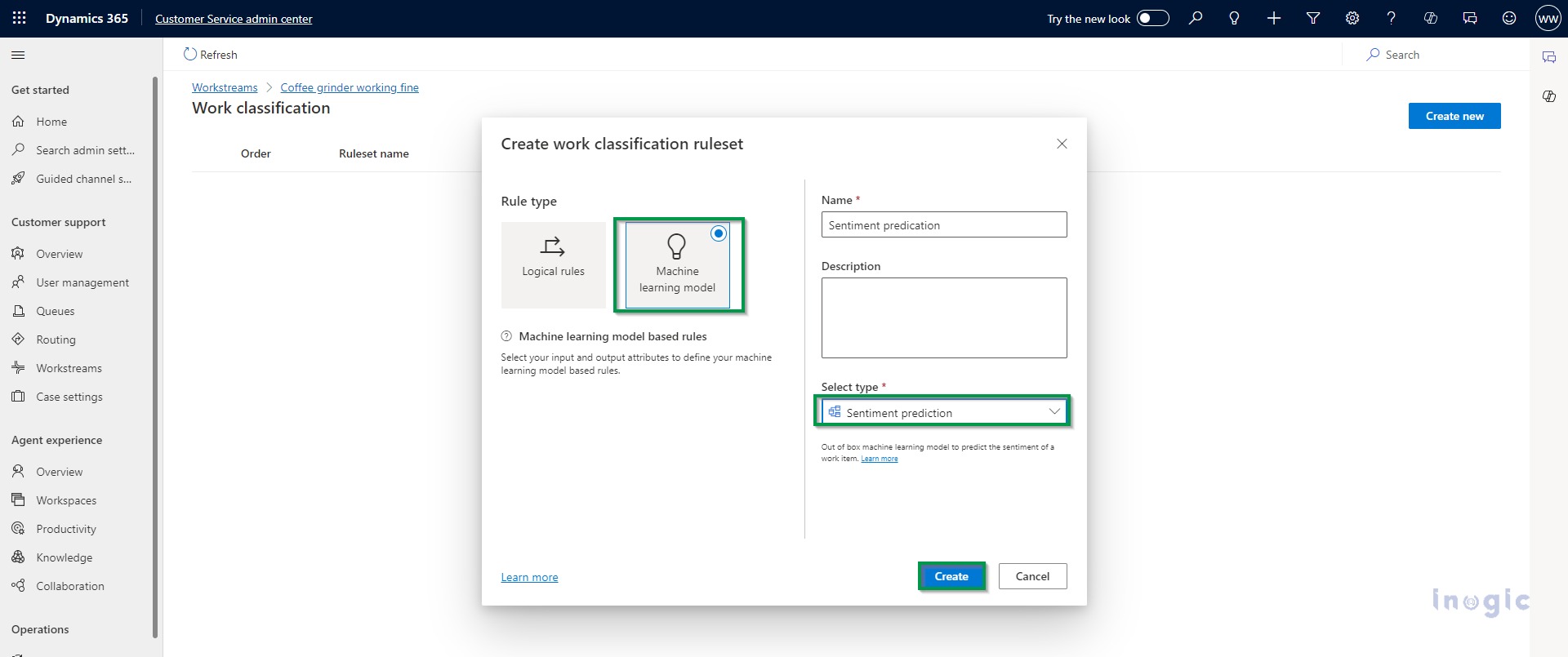Click Cancel to dismiss the ruleset dialog
This screenshot has height=657, width=1568.
pyautogui.click(x=1032, y=576)
